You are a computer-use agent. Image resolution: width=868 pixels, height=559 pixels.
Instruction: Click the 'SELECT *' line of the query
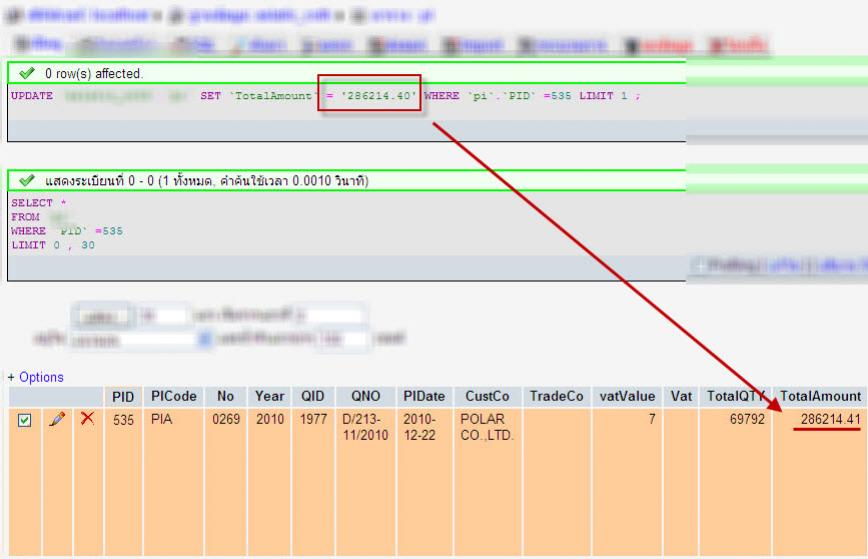point(39,203)
